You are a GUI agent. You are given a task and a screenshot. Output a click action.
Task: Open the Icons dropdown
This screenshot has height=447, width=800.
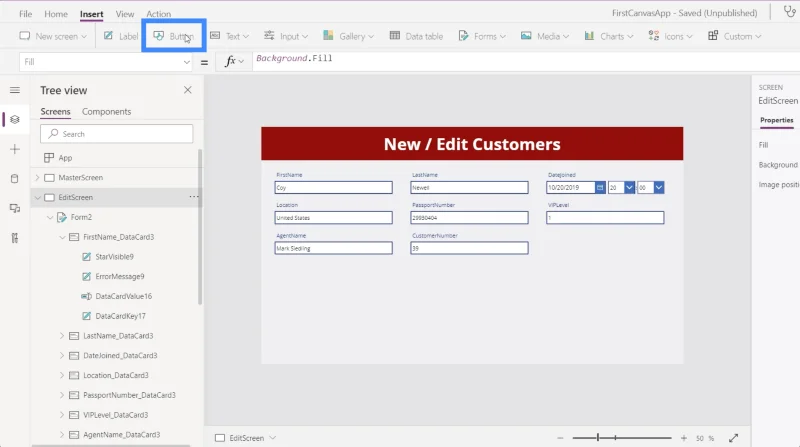[670, 36]
